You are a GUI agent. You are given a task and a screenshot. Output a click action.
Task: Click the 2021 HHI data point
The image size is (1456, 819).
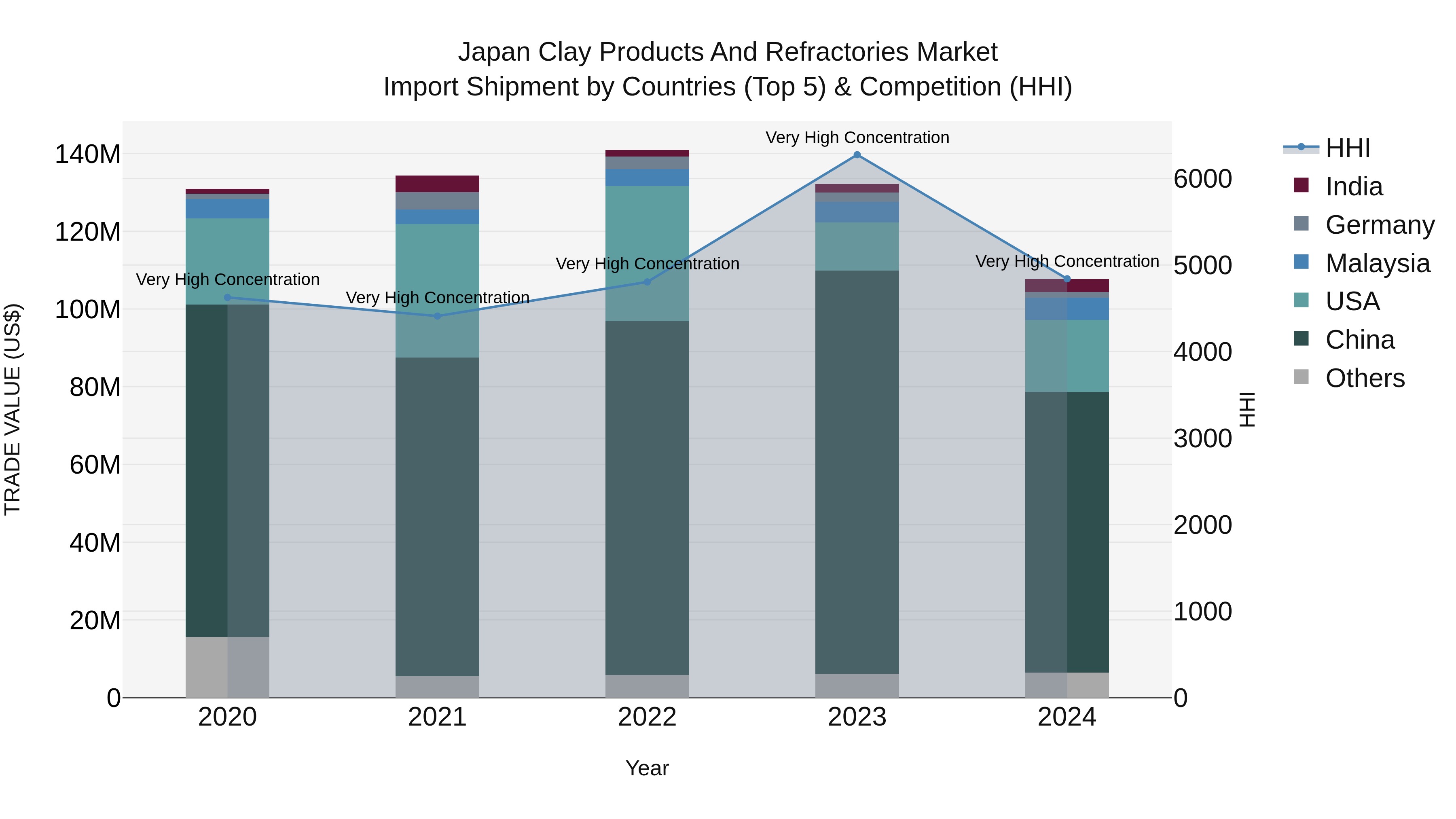tap(438, 316)
